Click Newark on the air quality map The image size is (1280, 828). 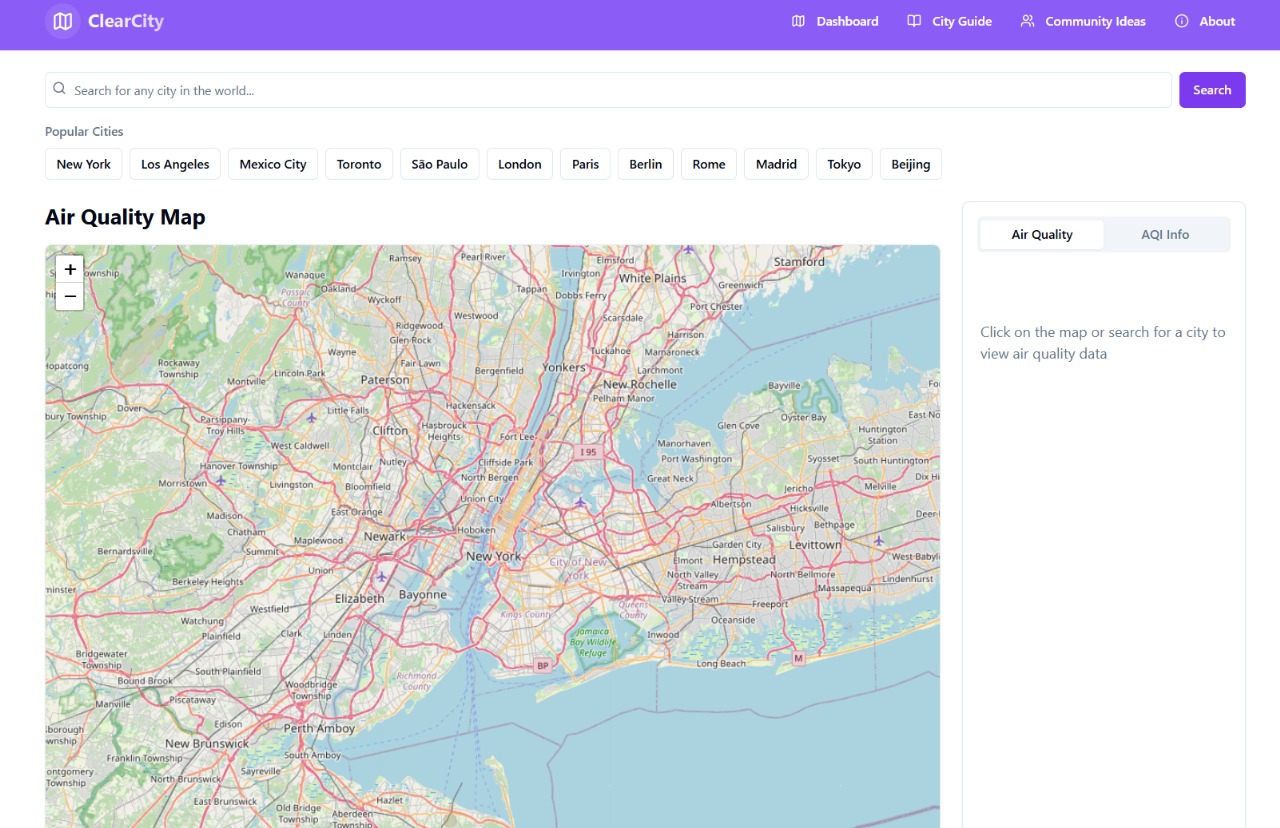[x=385, y=536]
